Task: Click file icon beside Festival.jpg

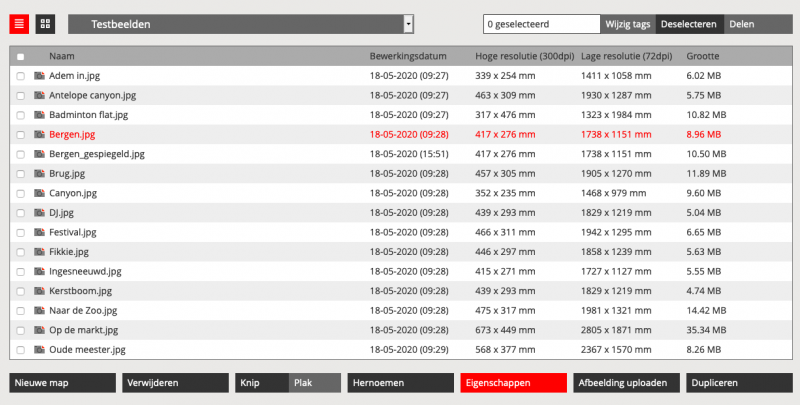Action: coord(39,232)
